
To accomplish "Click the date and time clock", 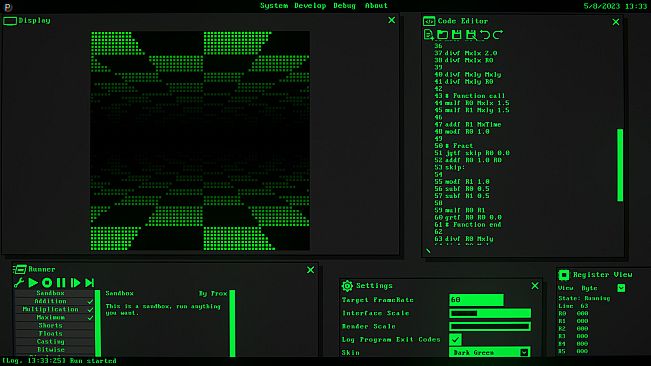I will click(615, 6).
